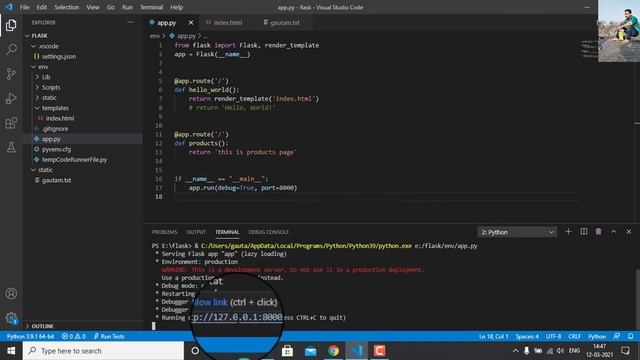Image resolution: width=640 pixels, height=360 pixels.
Task: Follow the 127.0.0.1:8000 terminal link
Action: click(237, 317)
